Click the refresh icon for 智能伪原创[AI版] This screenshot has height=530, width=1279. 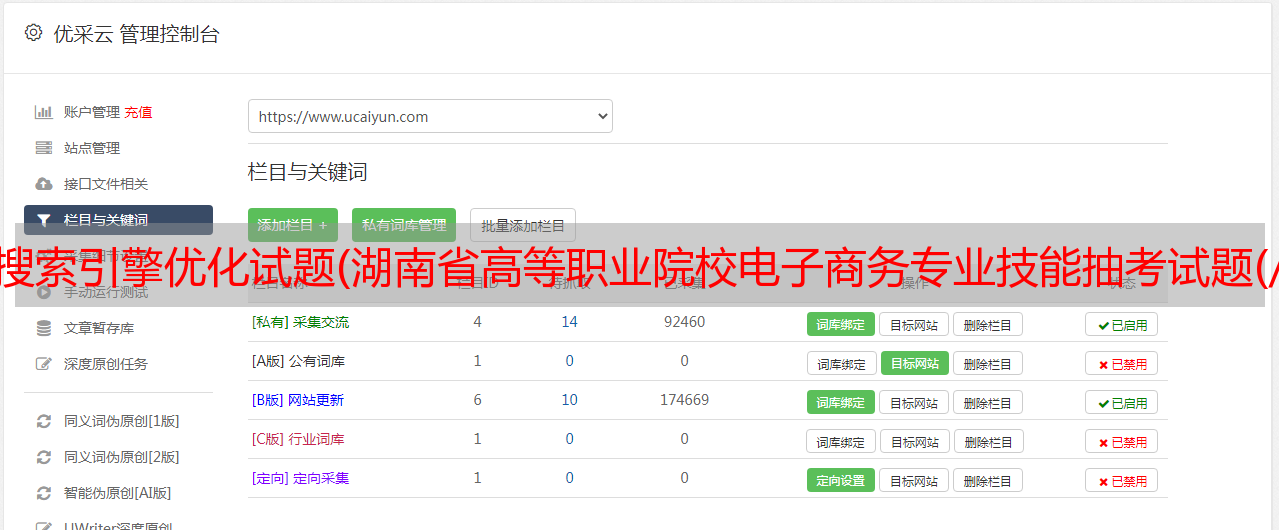tap(44, 493)
